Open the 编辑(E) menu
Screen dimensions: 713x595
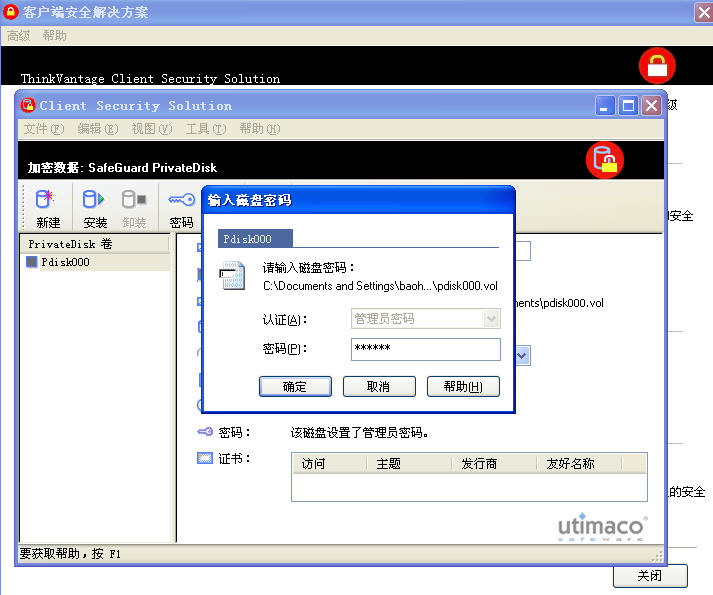tap(98, 129)
